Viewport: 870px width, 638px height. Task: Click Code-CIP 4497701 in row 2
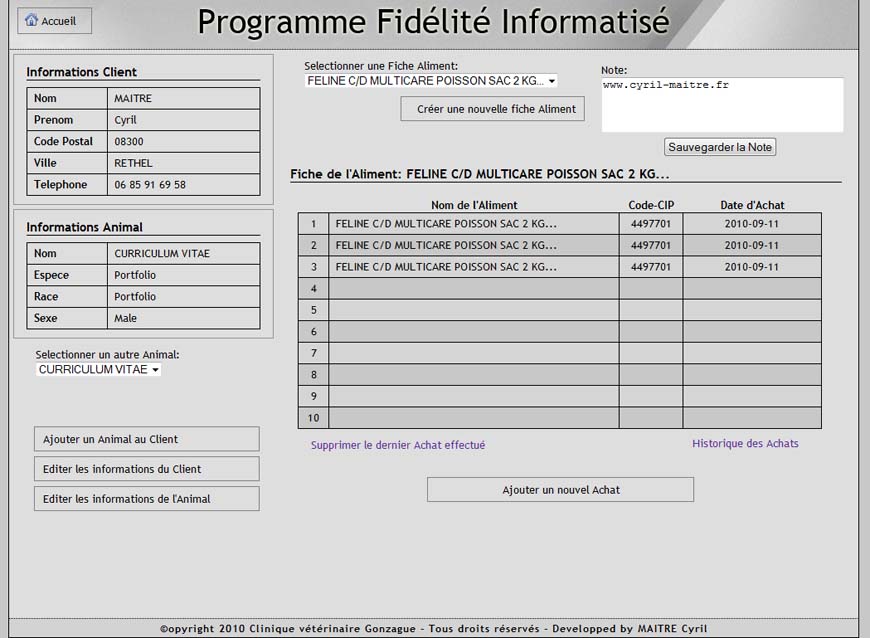(x=651, y=245)
